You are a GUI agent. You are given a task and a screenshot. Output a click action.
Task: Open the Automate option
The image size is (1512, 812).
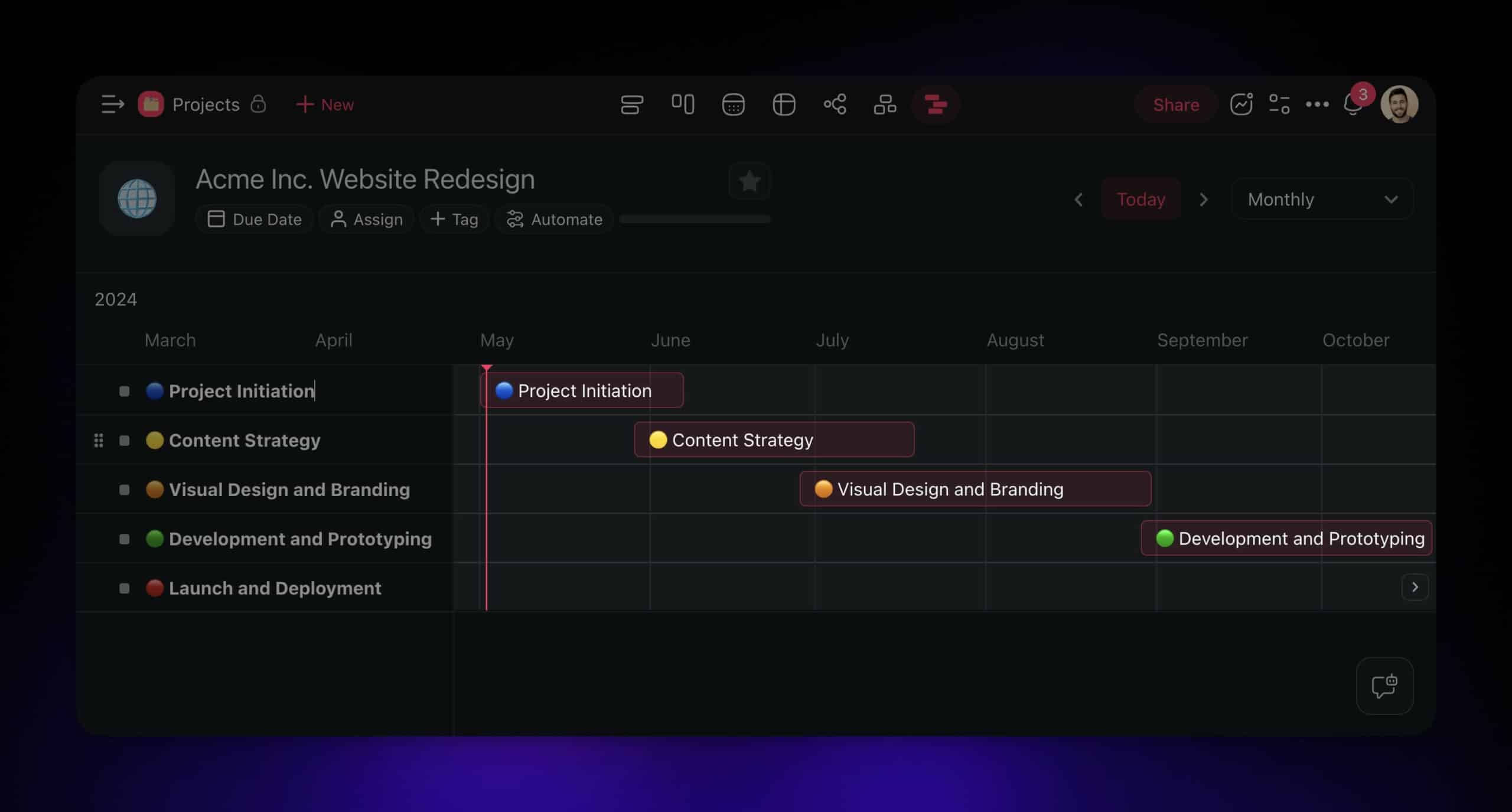[x=555, y=219]
